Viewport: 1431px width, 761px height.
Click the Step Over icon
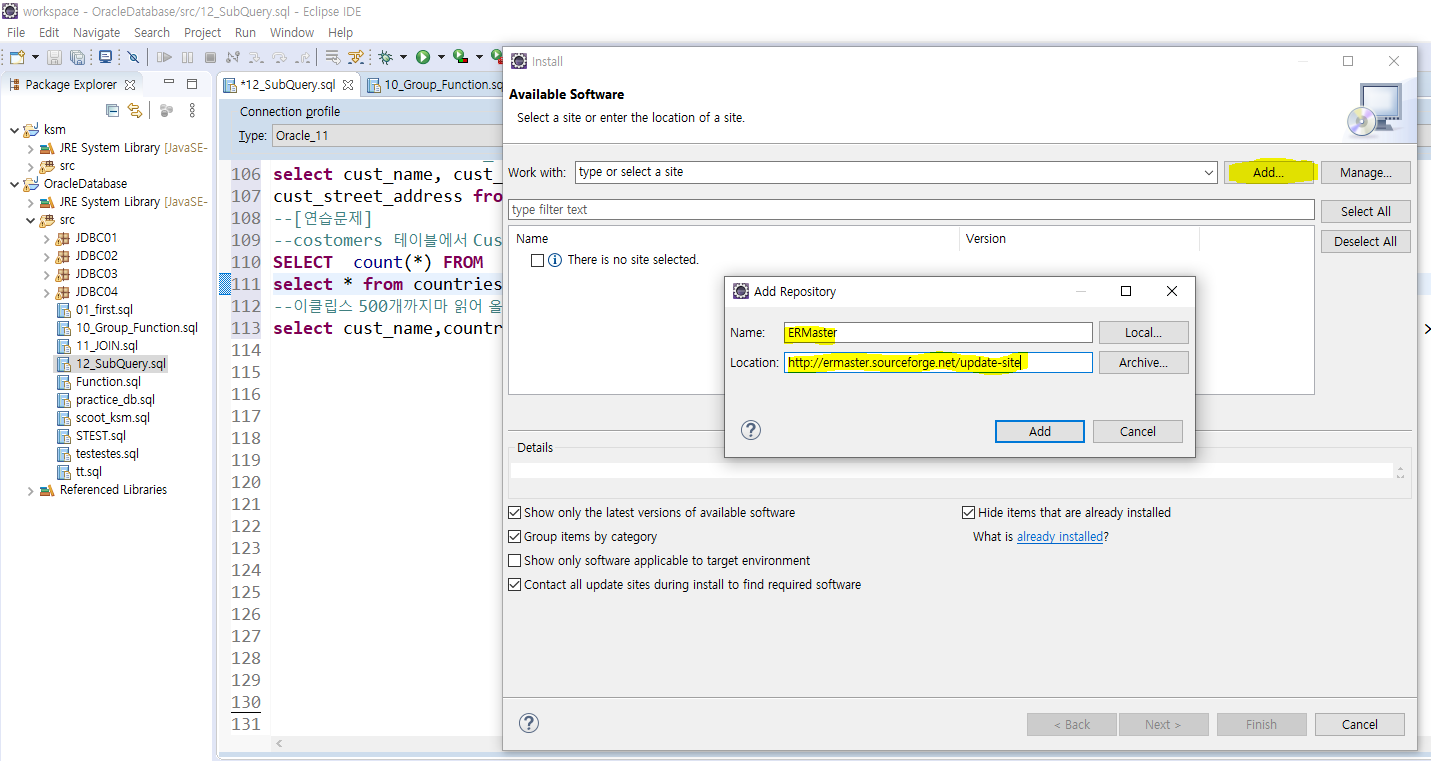click(279, 58)
